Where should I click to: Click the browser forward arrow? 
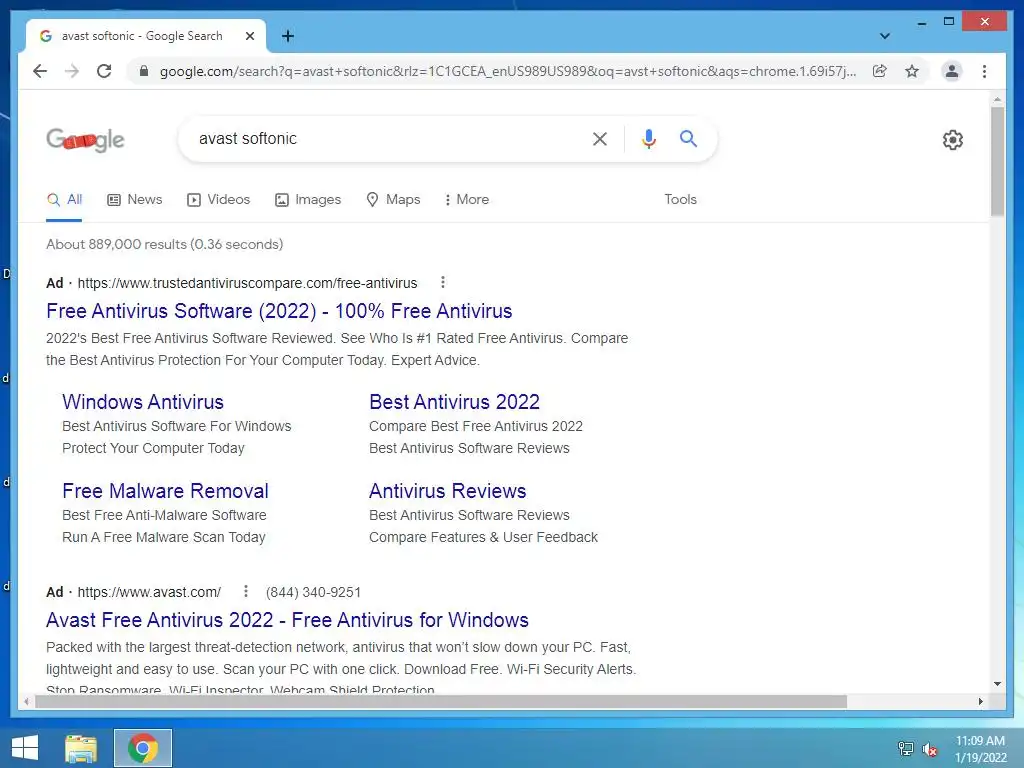[72, 71]
